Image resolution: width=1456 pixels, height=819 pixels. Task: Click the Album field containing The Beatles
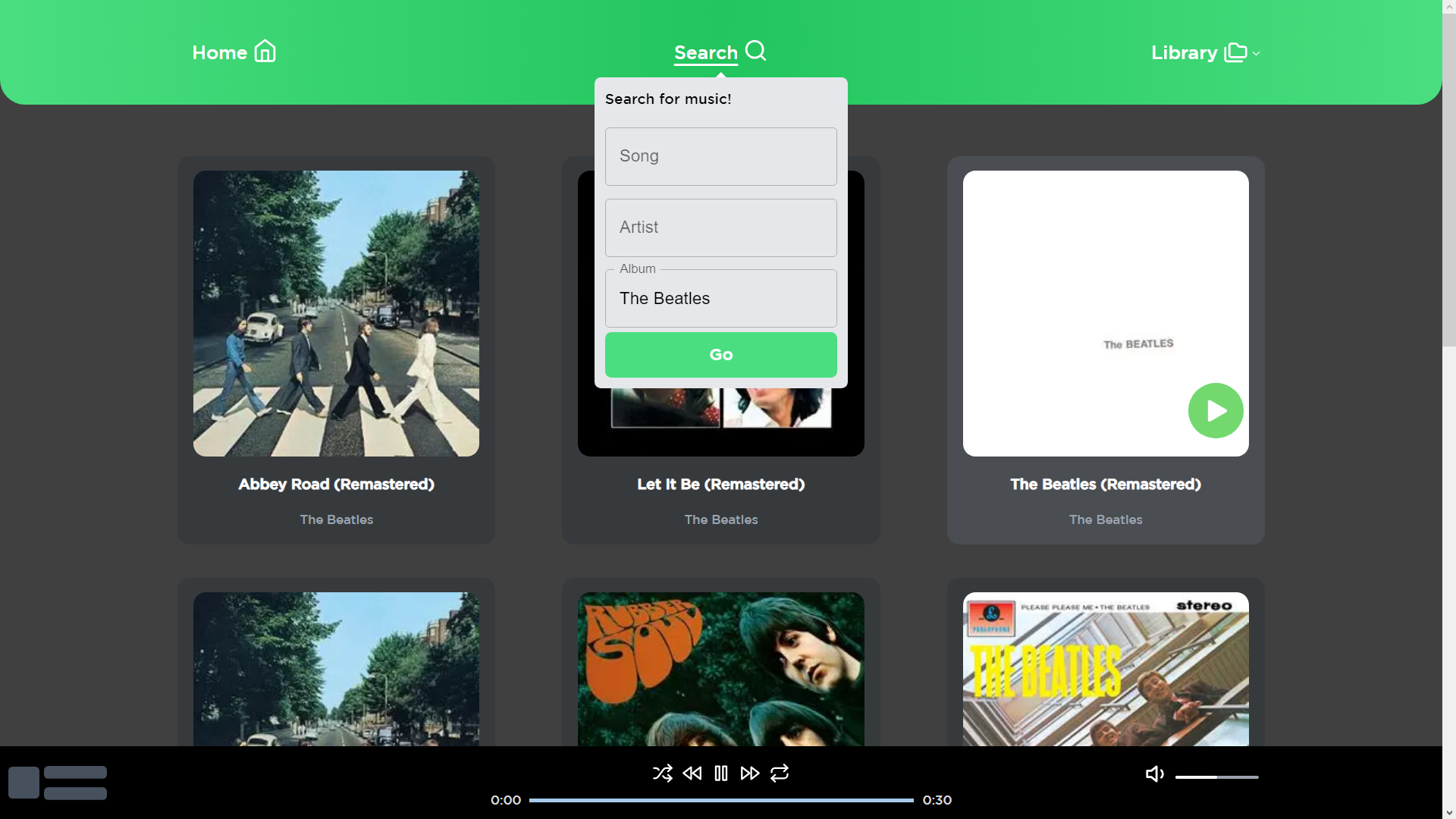pyautogui.click(x=720, y=299)
